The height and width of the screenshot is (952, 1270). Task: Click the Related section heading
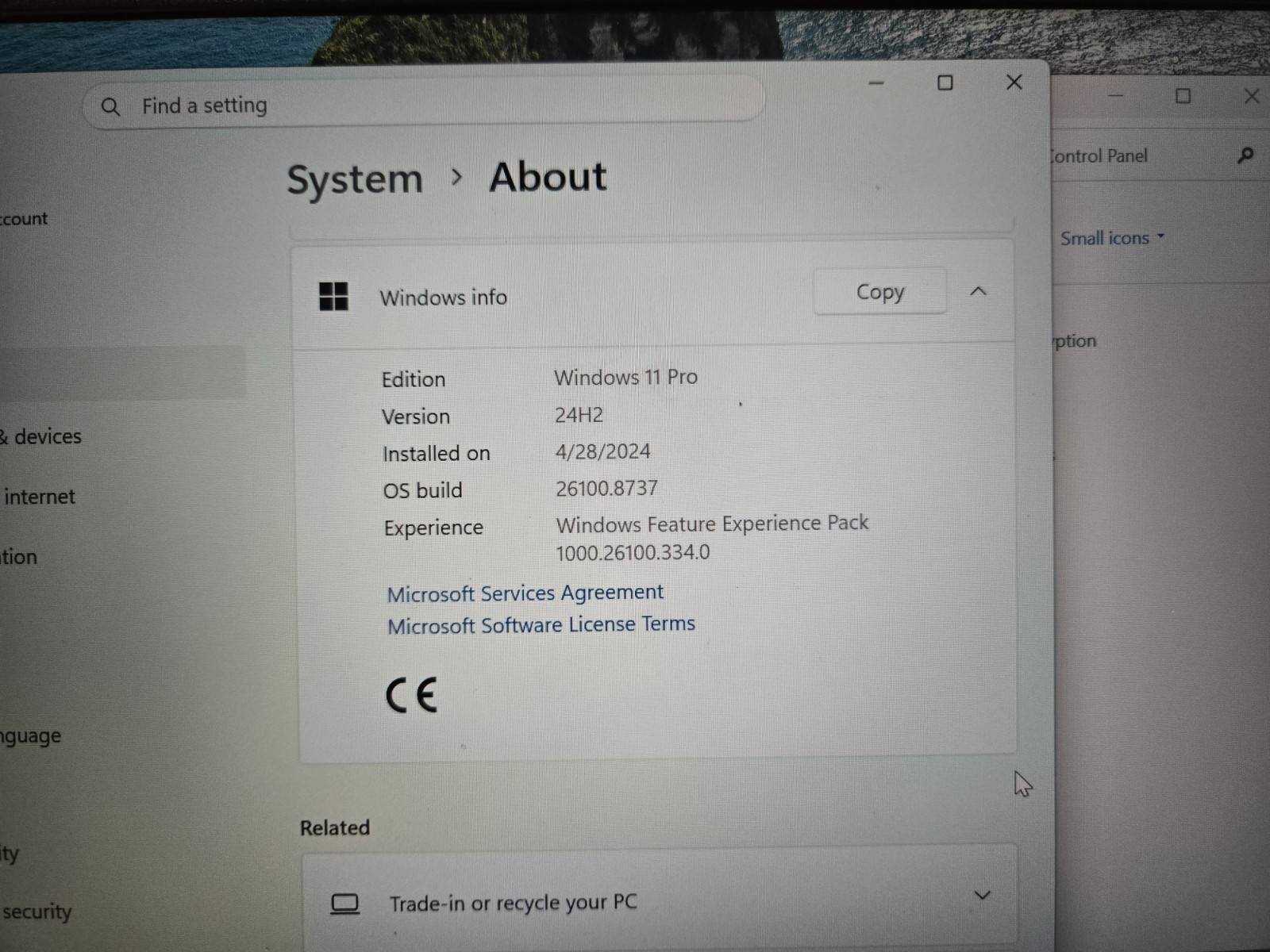coord(335,827)
